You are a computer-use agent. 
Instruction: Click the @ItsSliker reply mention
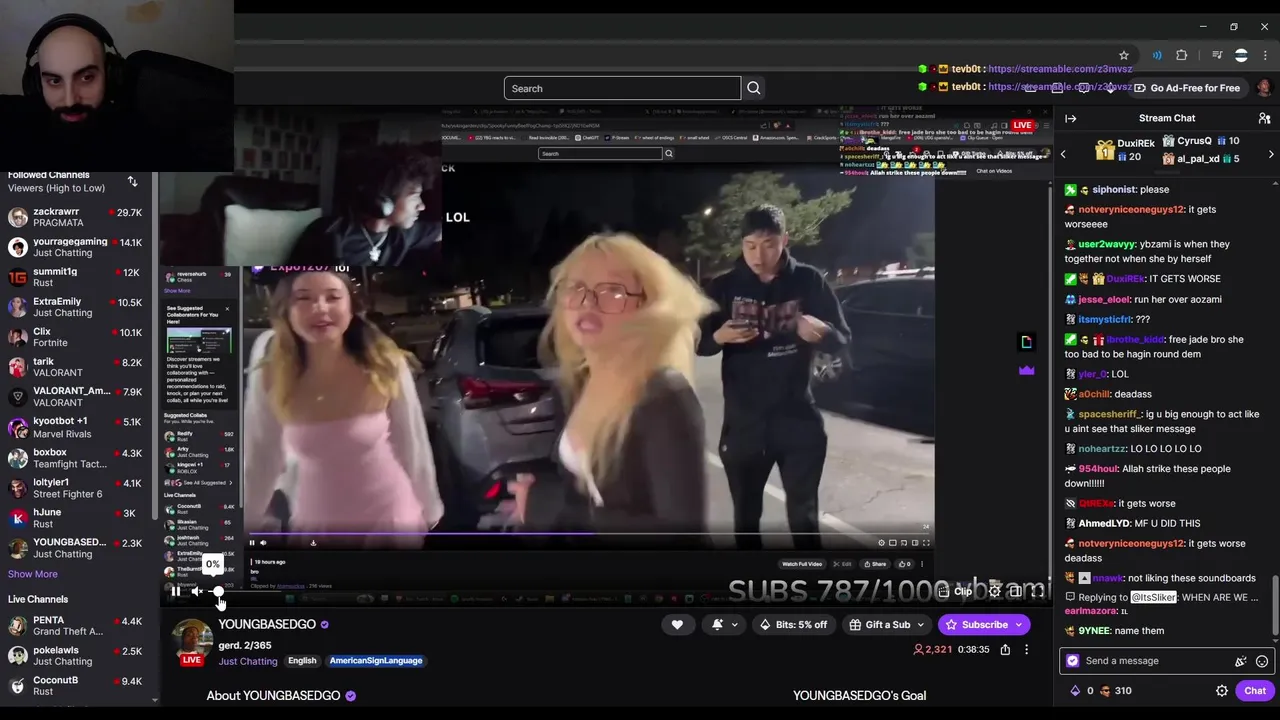1154,598
